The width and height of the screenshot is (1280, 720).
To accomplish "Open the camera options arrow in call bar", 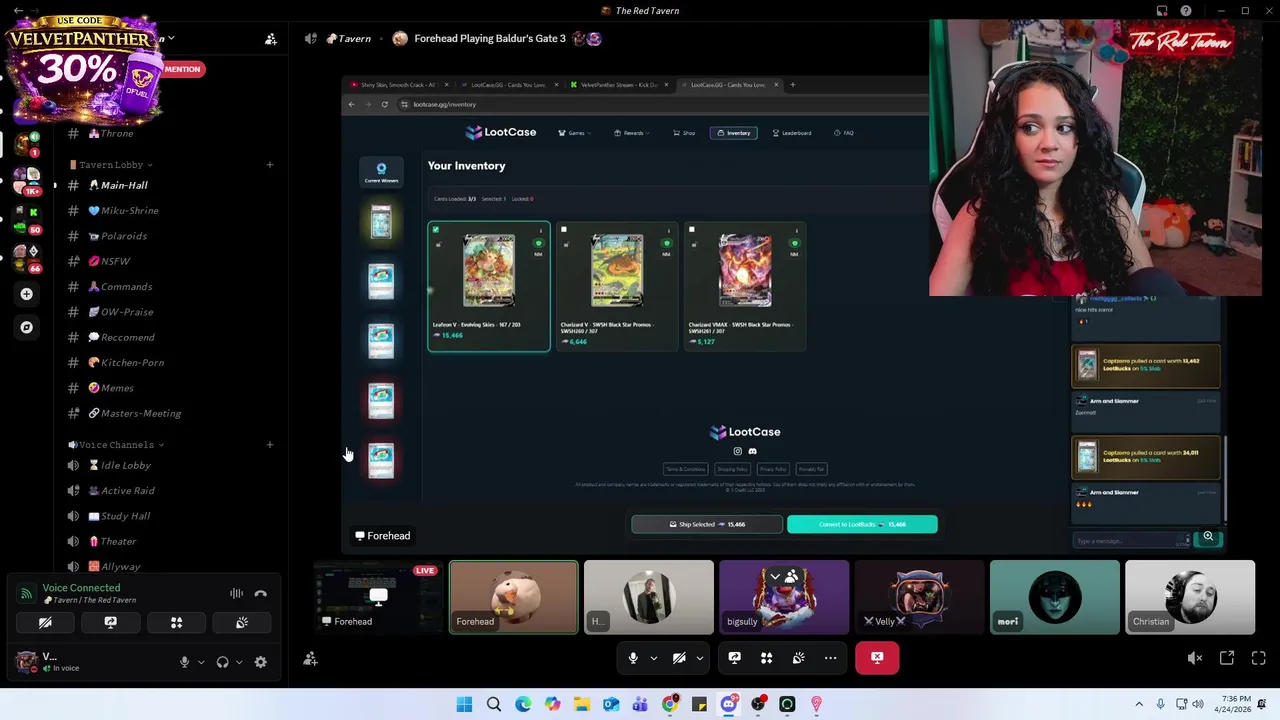I will tap(700, 658).
